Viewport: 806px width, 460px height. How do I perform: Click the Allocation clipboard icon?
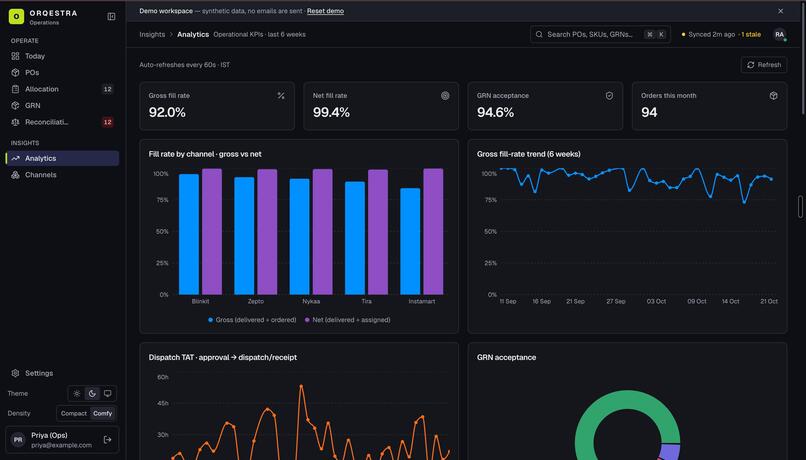click(15, 89)
